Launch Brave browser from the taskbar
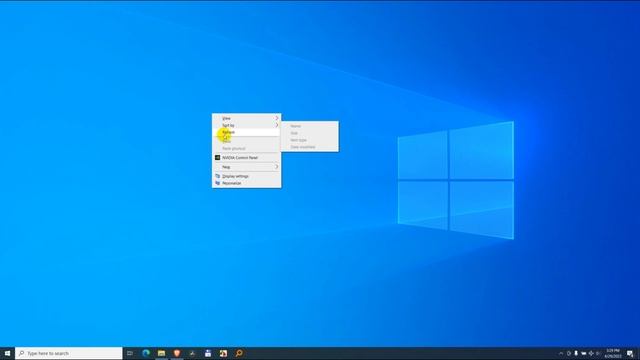The image size is (640, 360). tap(177, 353)
